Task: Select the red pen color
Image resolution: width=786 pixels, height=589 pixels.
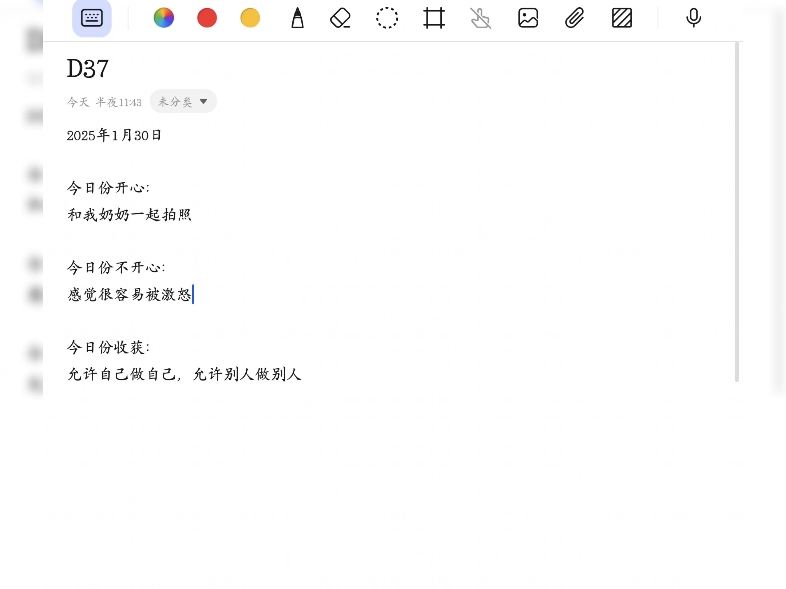Action: click(x=207, y=18)
